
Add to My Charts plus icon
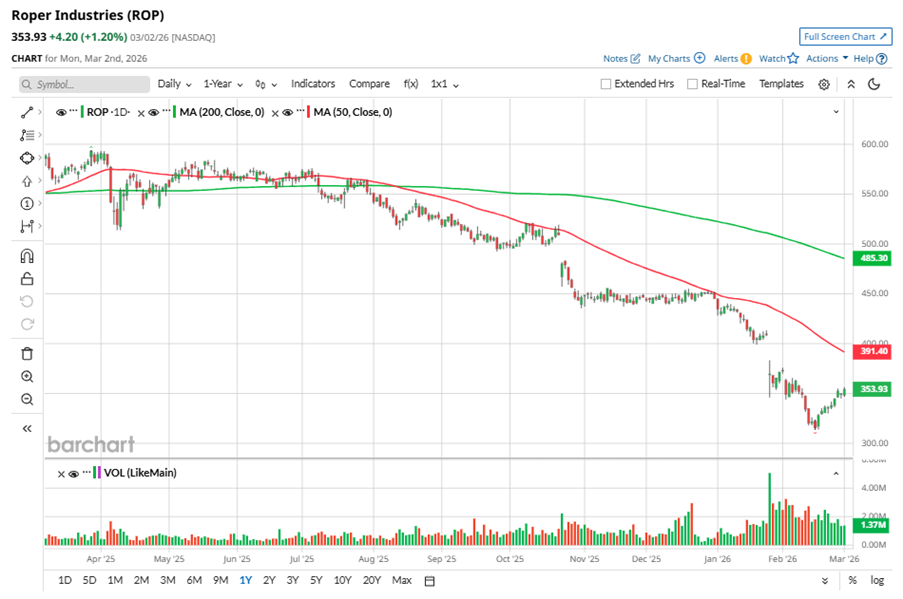coord(699,58)
